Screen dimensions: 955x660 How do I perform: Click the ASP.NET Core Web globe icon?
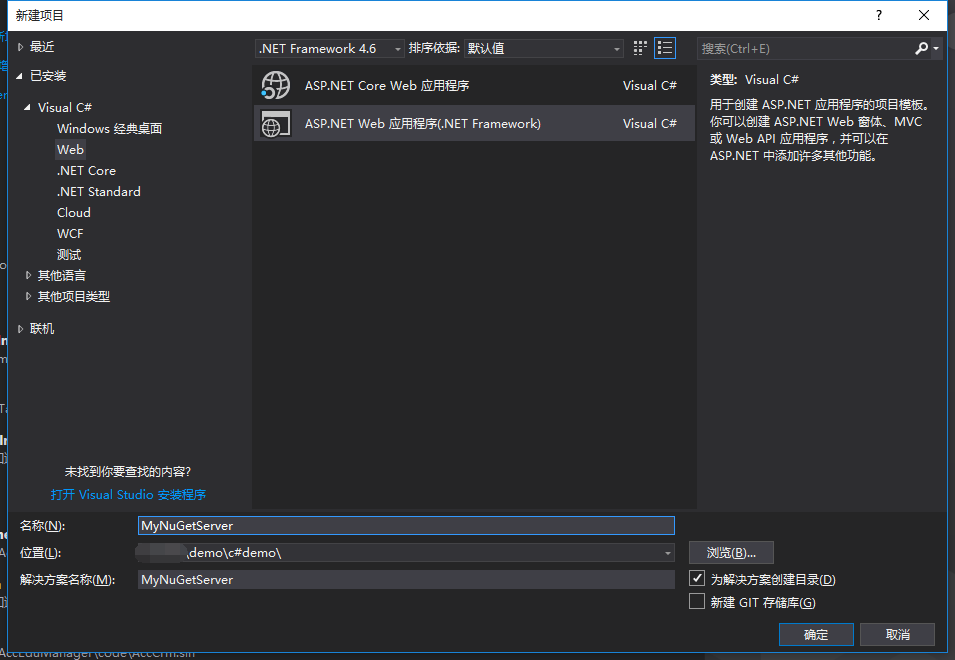[275, 85]
